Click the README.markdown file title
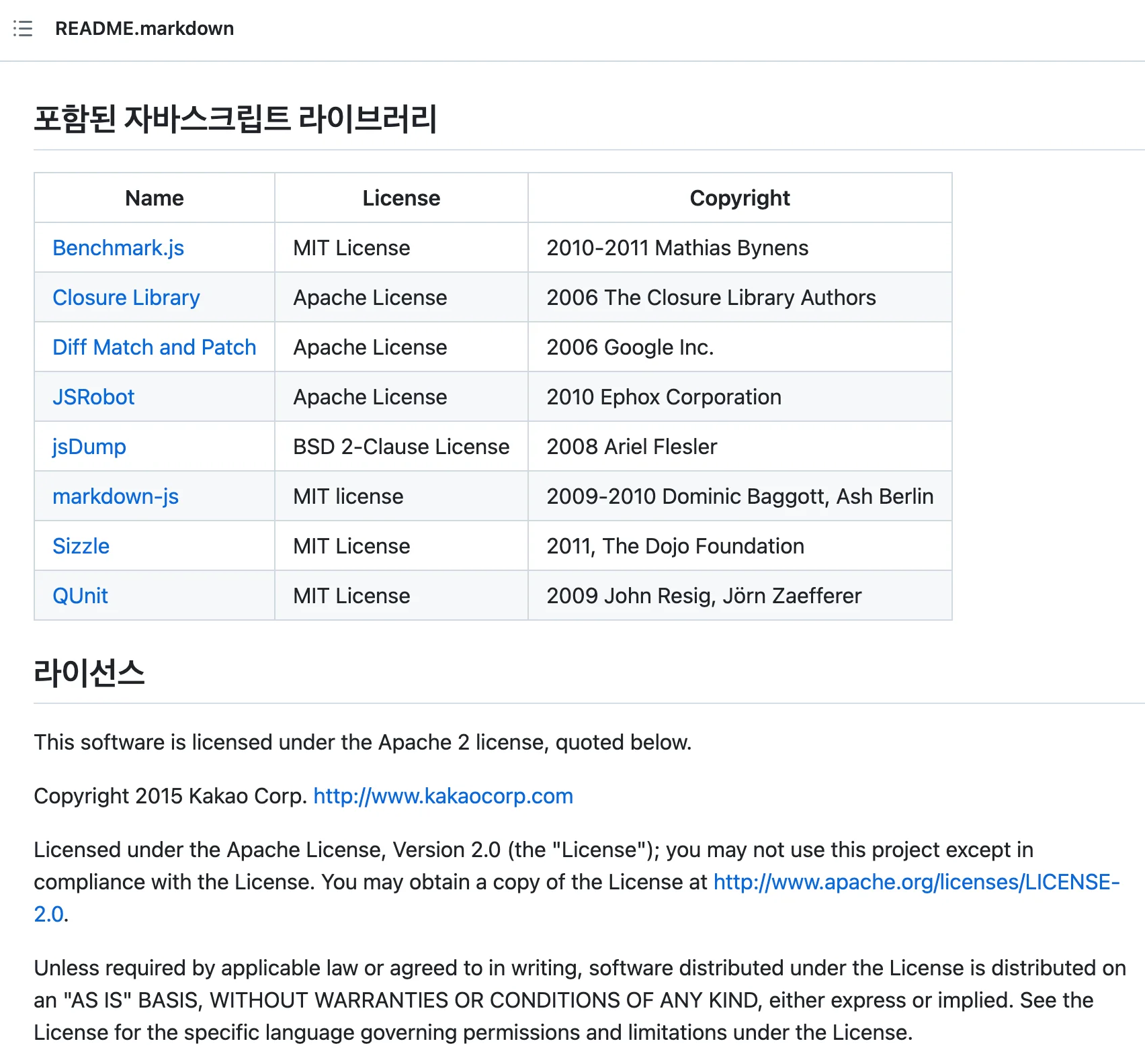The image size is (1145, 1064). click(x=144, y=28)
